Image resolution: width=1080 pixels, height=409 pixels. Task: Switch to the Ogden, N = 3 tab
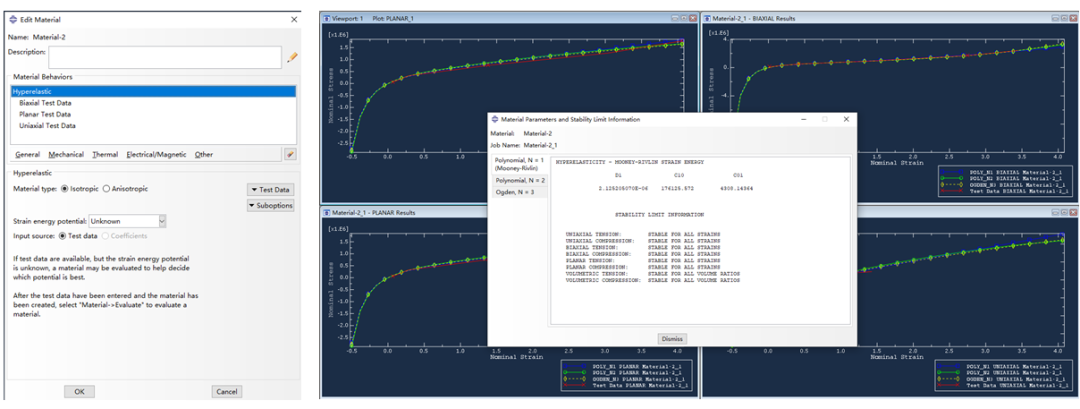(x=519, y=192)
